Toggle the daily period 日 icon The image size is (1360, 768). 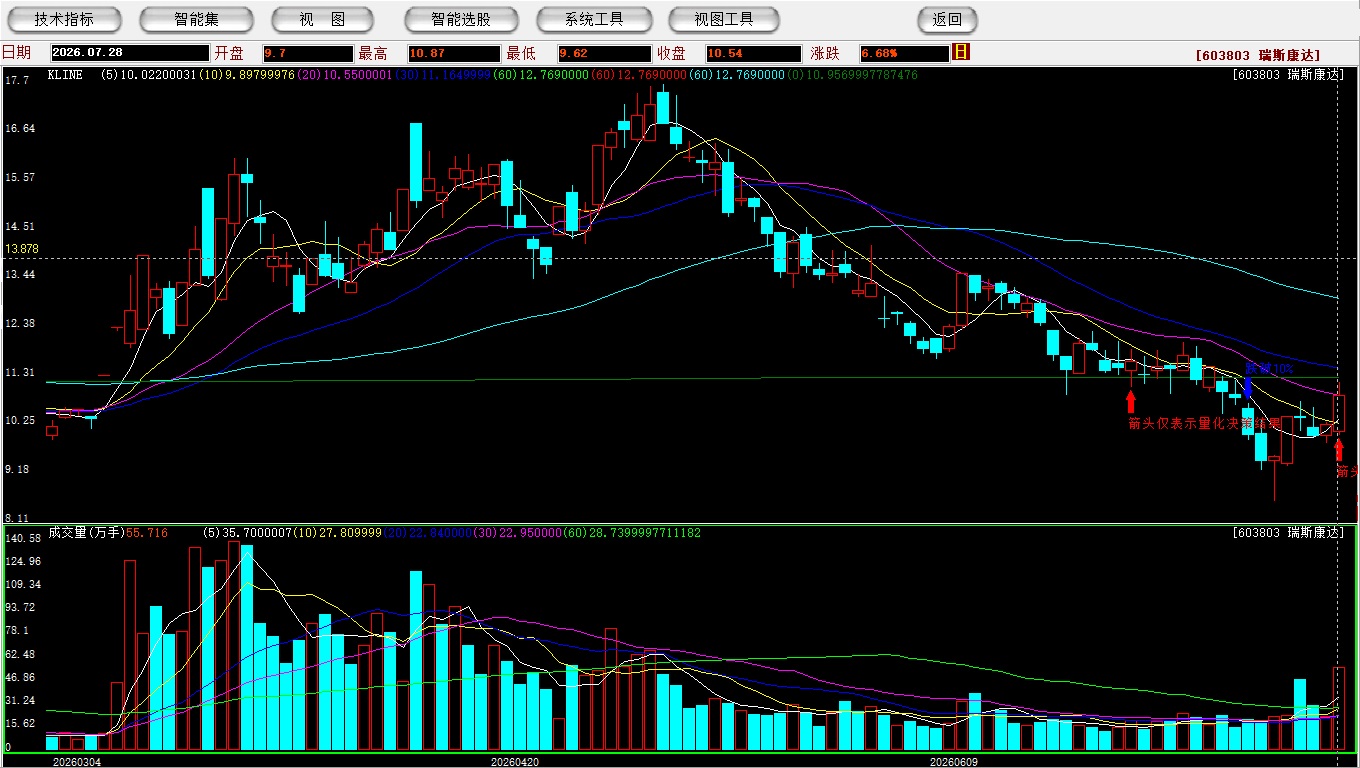(x=961, y=52)
